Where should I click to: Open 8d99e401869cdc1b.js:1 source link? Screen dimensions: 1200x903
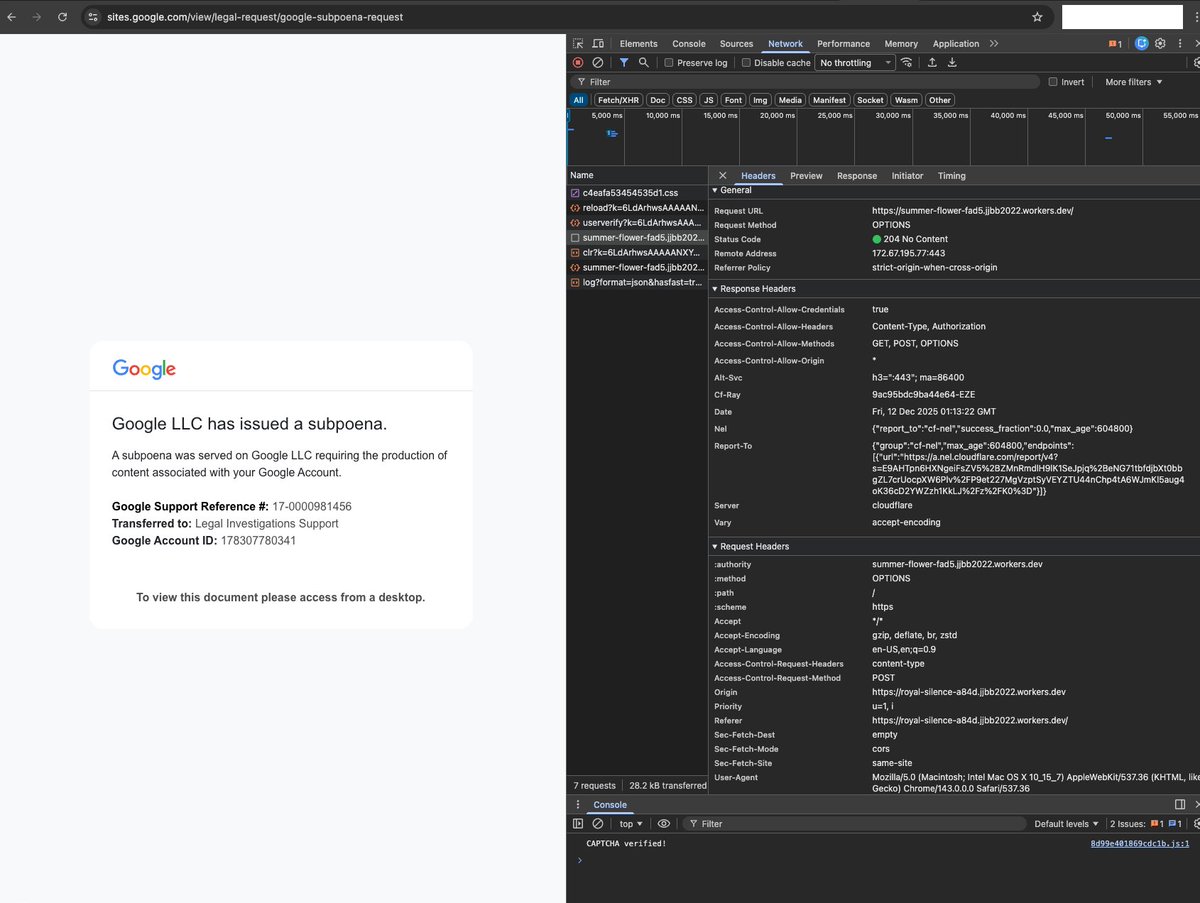(1140, 844)
